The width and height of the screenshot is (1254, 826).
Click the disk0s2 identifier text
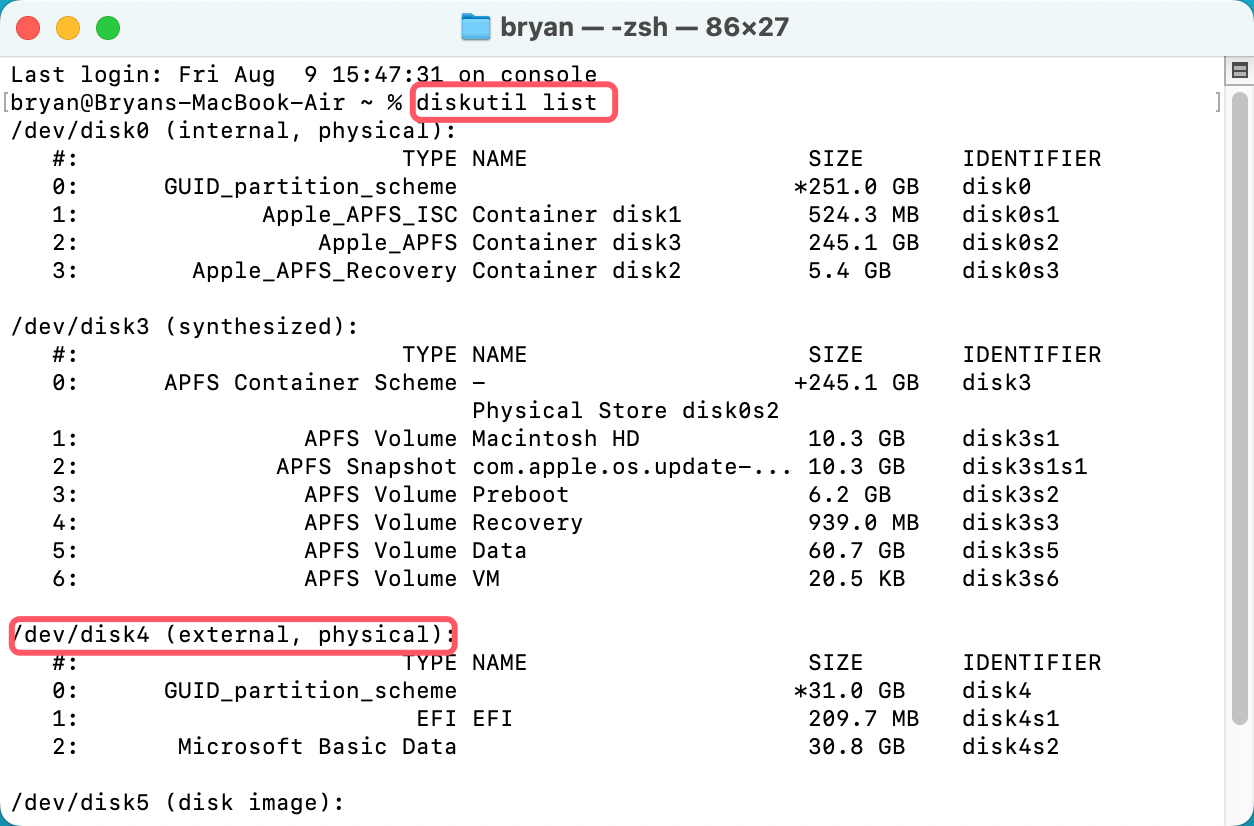click(x=1010, y=242)
